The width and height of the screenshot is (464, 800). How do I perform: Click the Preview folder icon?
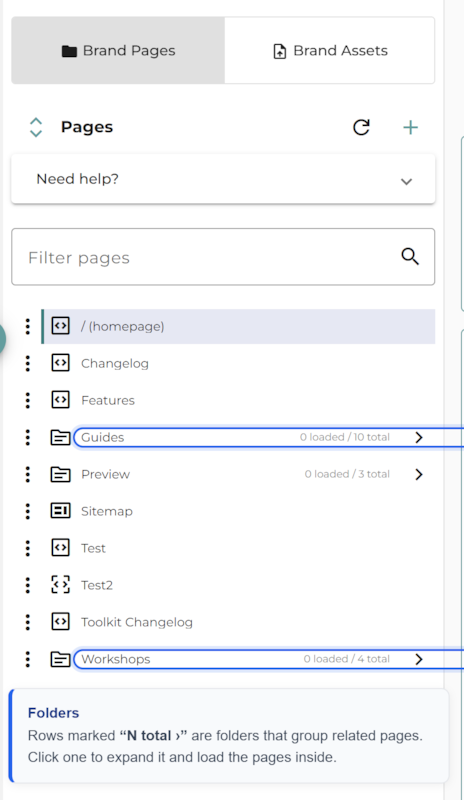point(60,474)
